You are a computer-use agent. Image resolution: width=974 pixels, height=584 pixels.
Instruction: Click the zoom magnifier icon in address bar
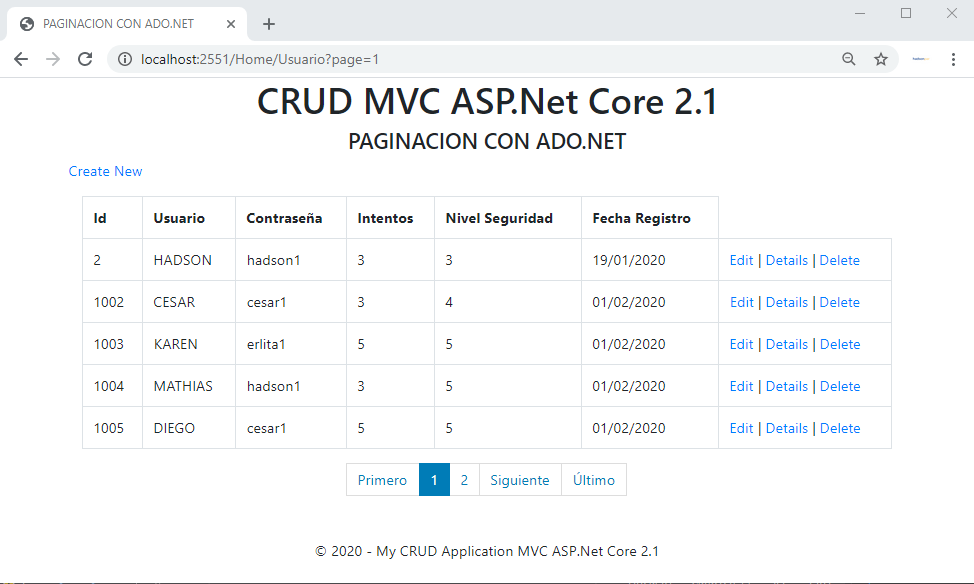(849, 59)
